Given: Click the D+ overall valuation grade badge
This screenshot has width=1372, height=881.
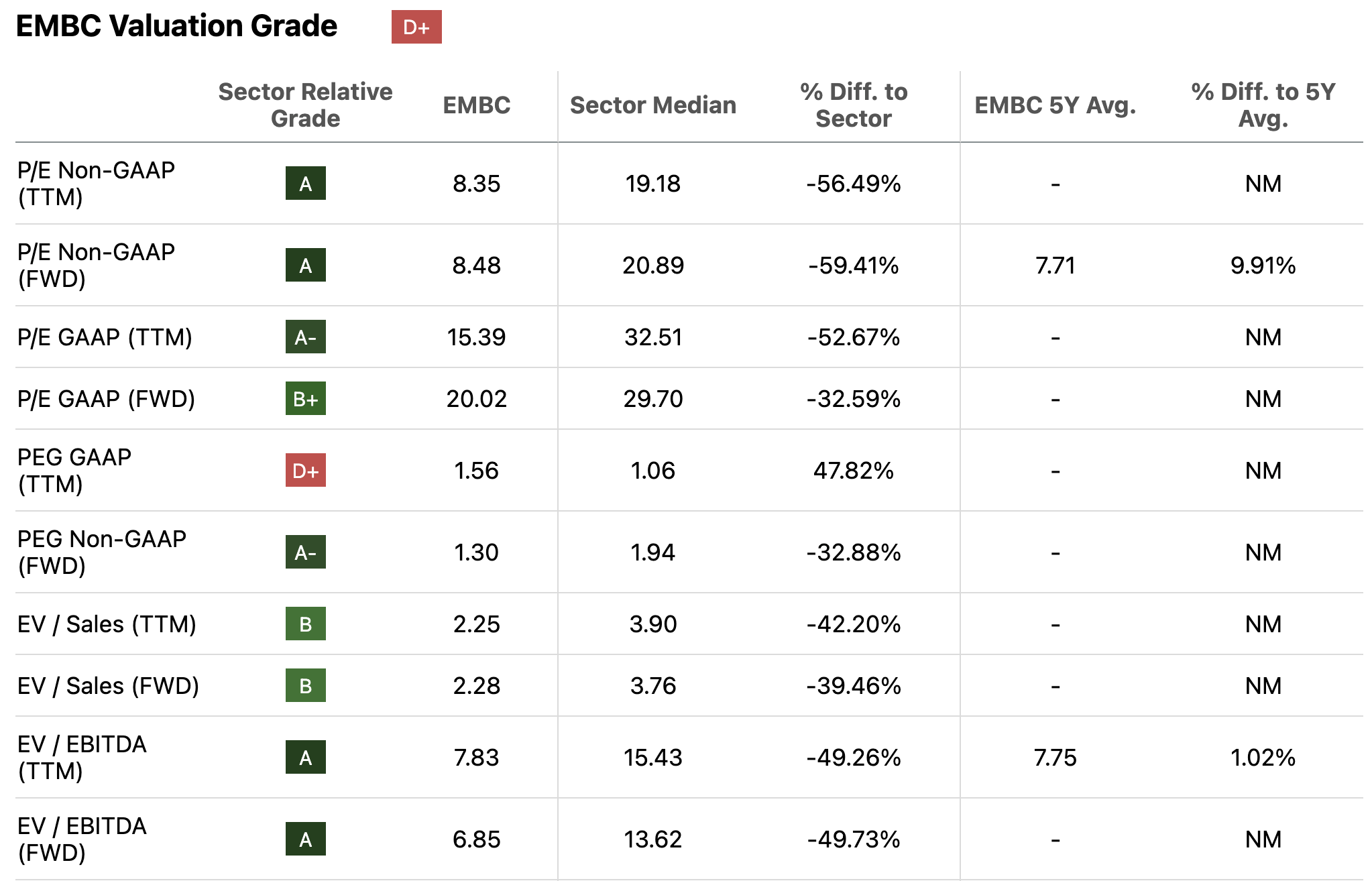Looking at the screenshot, I should (x=416, y=27).
